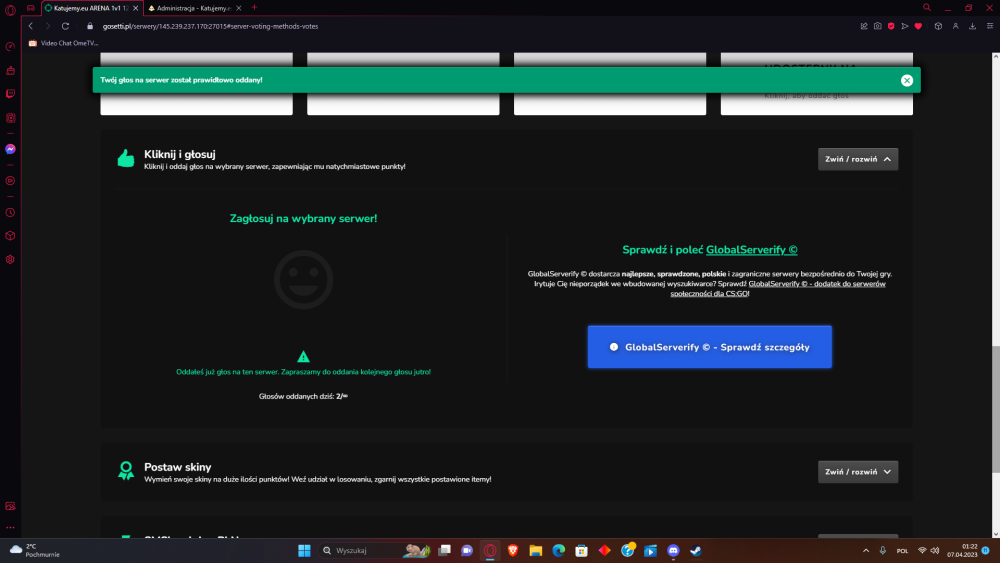Click the page vertical scrollbar thumb

[996, 409]
